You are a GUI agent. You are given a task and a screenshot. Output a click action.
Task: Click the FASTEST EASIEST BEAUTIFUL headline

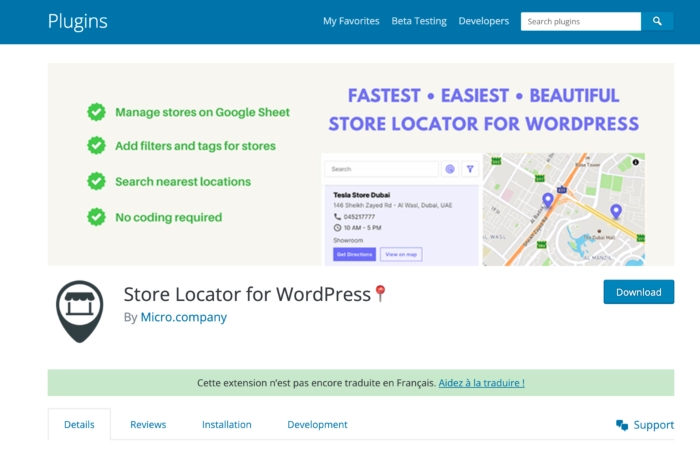tap(483, 96)
